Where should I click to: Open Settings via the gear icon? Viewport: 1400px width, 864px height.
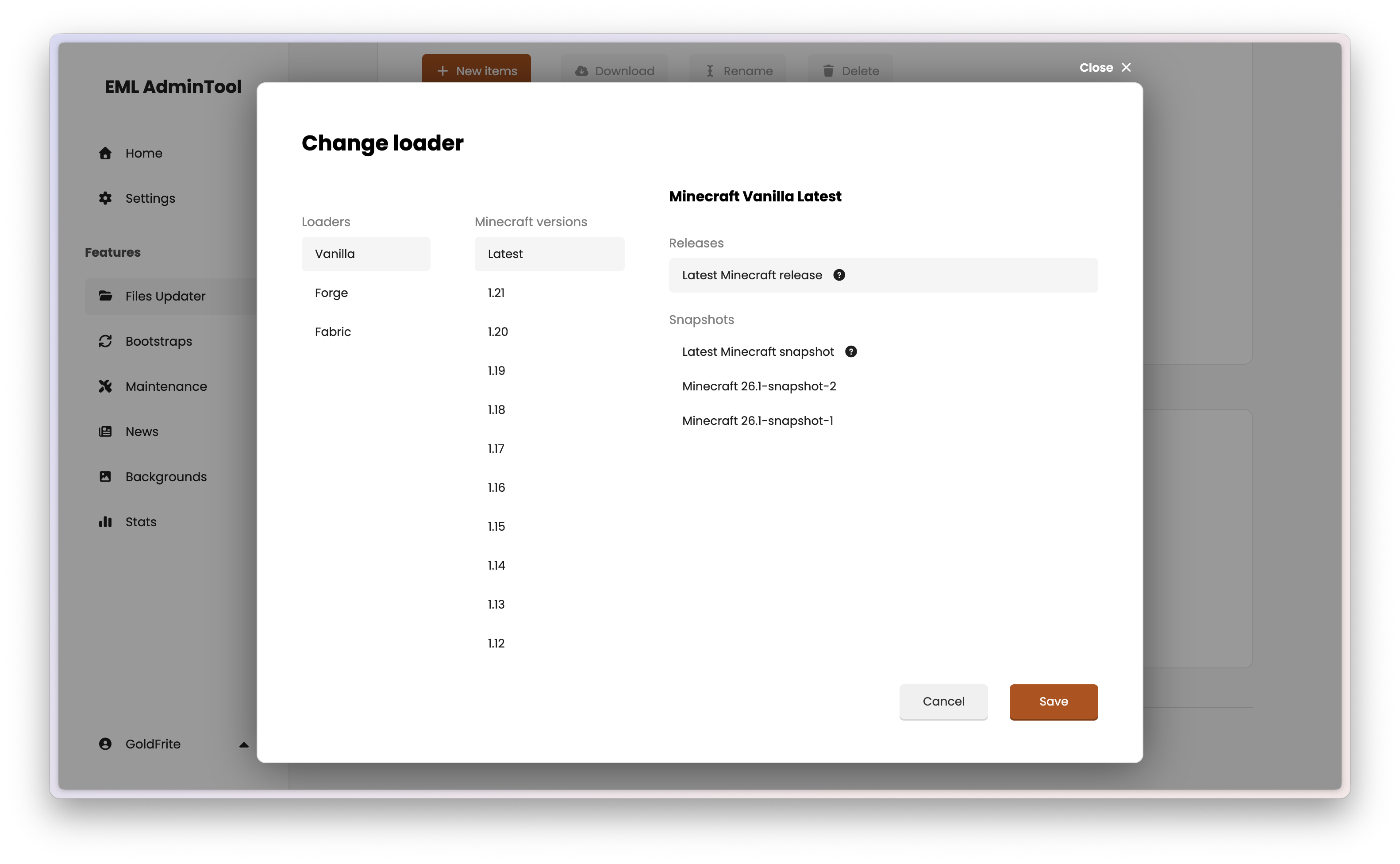150,198
